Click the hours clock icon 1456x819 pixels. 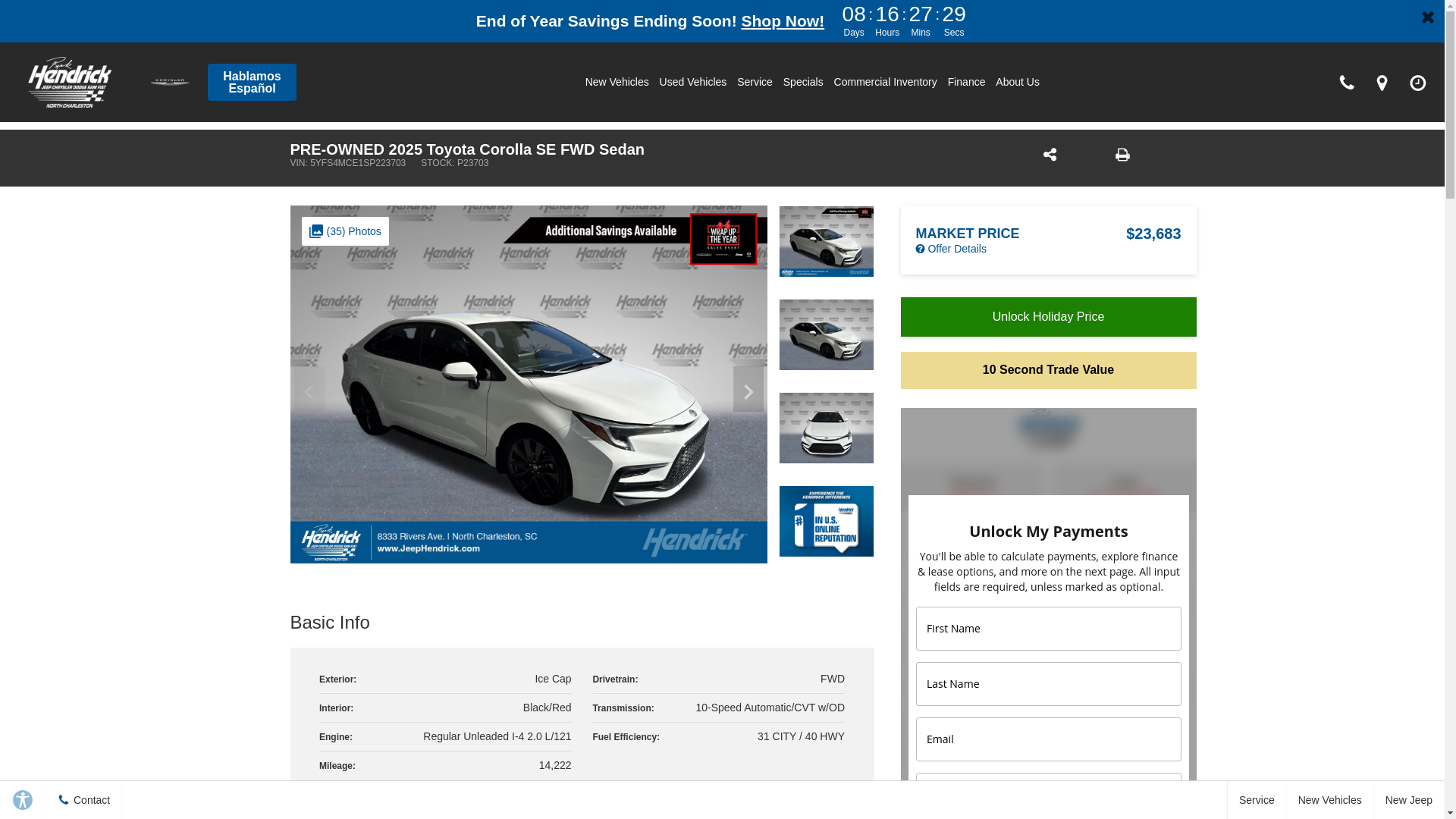click(x=1417, y=83)
